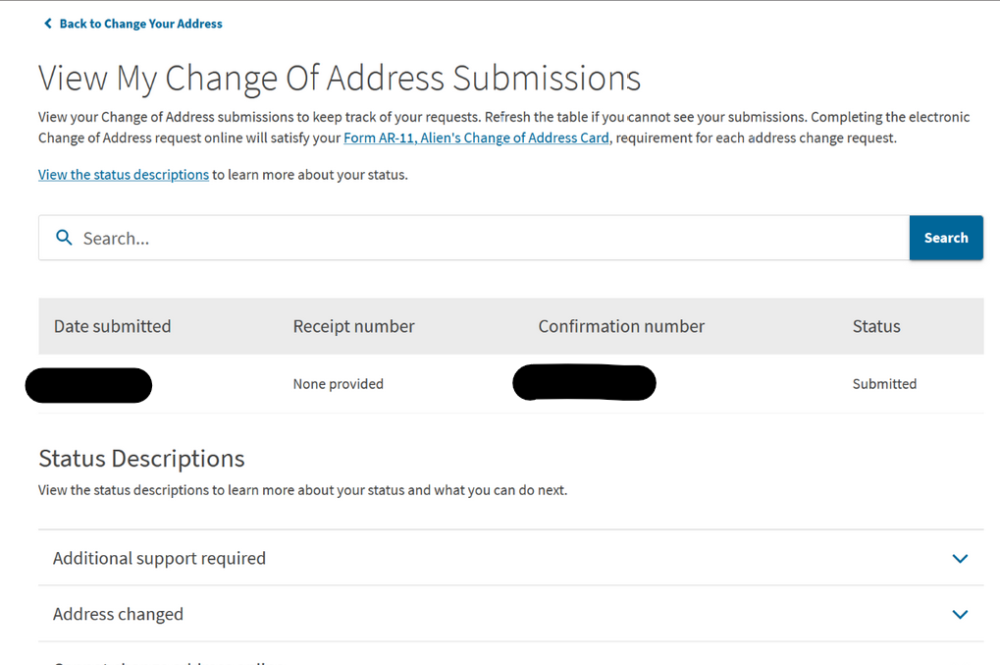
Task: Click the Status column header
Action: [x=876, y=326]
